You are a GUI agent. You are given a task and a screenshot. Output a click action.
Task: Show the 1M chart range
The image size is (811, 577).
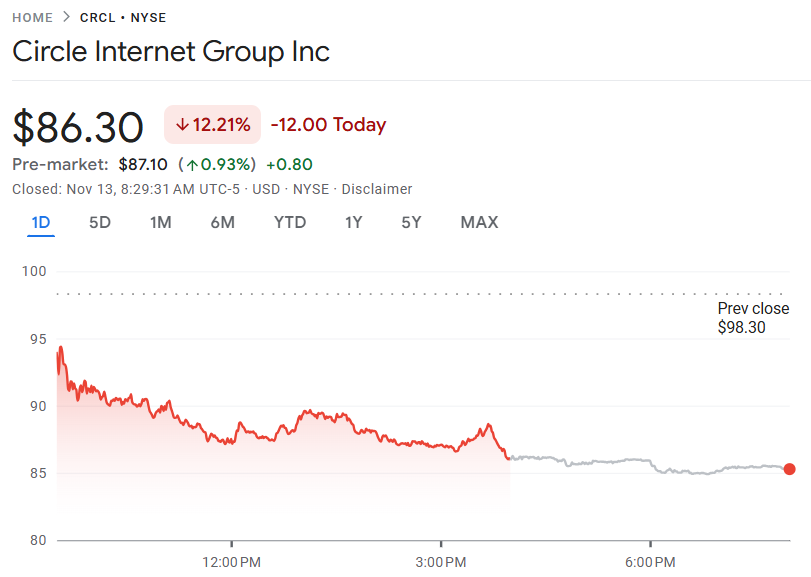pos(160,222)
